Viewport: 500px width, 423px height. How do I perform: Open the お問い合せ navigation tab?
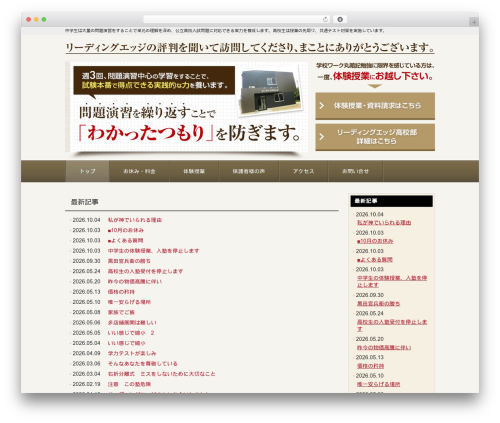pos(355,171)
